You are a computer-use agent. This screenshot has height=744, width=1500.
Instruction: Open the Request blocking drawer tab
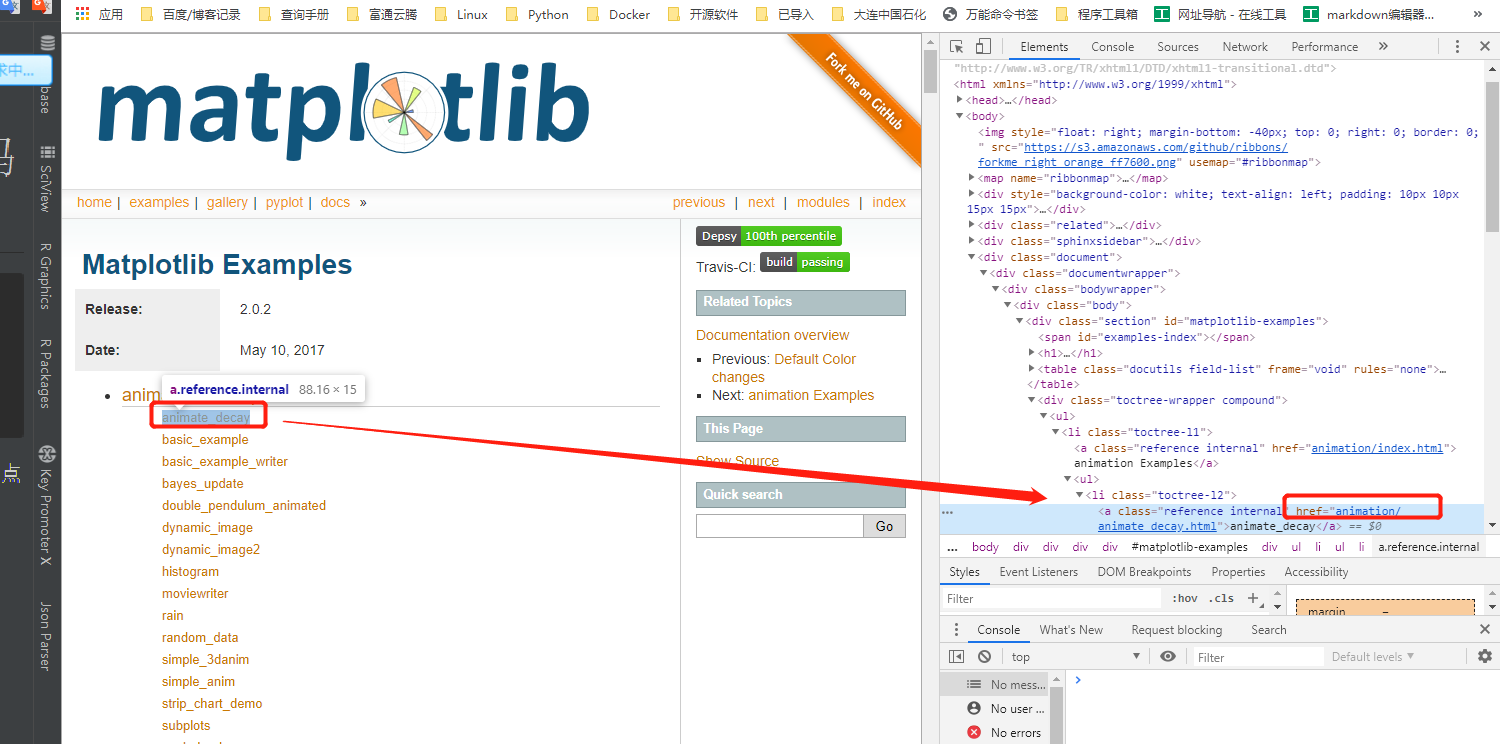[x=1177, y=630]
